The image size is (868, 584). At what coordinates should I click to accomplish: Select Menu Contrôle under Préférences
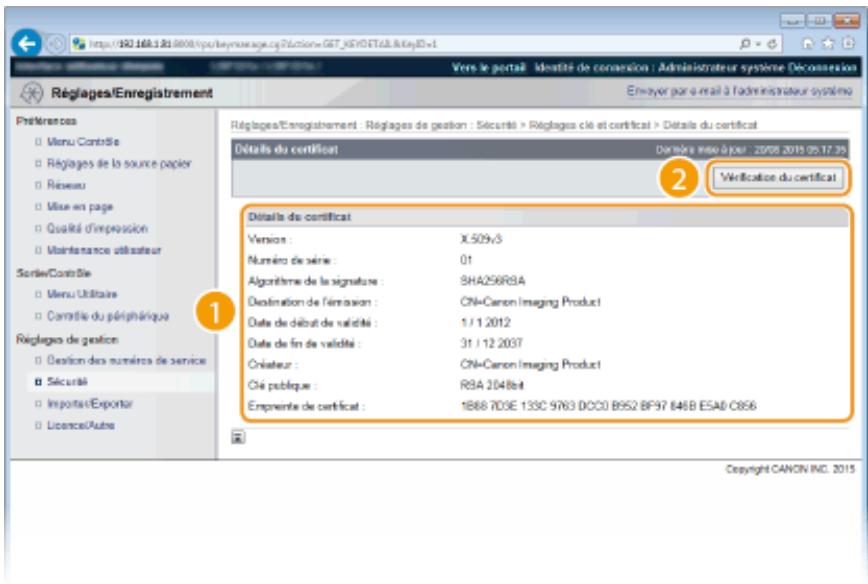83,142
